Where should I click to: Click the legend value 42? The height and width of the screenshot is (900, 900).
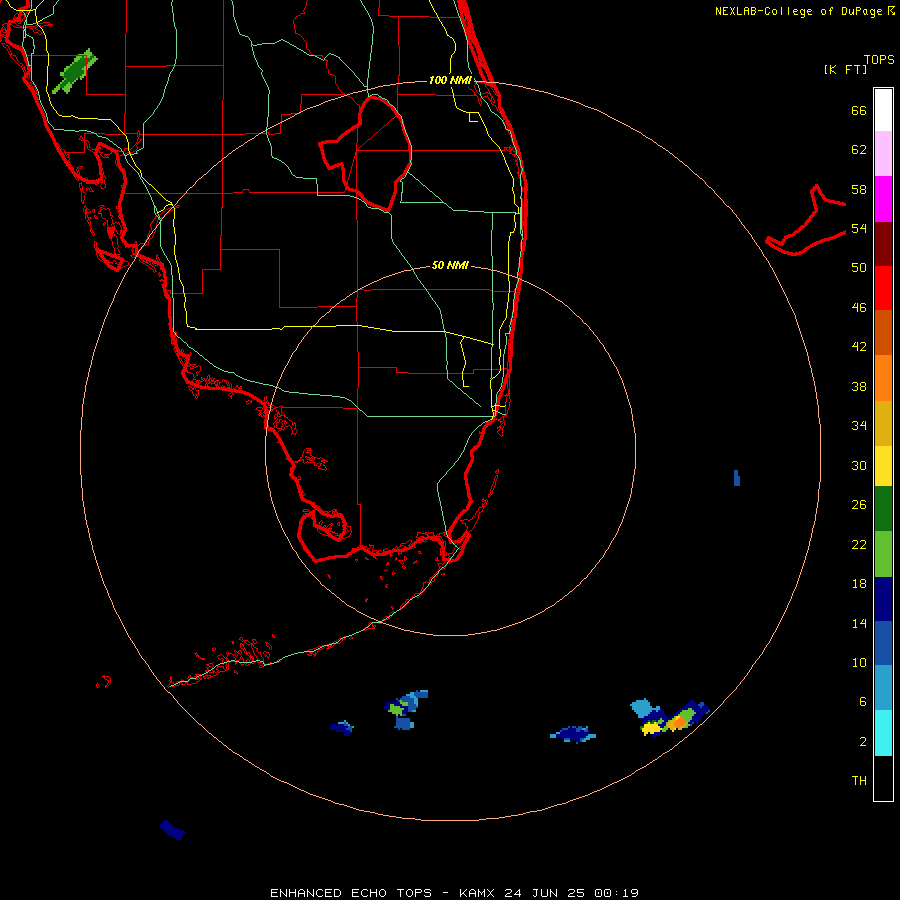(859, 347)
